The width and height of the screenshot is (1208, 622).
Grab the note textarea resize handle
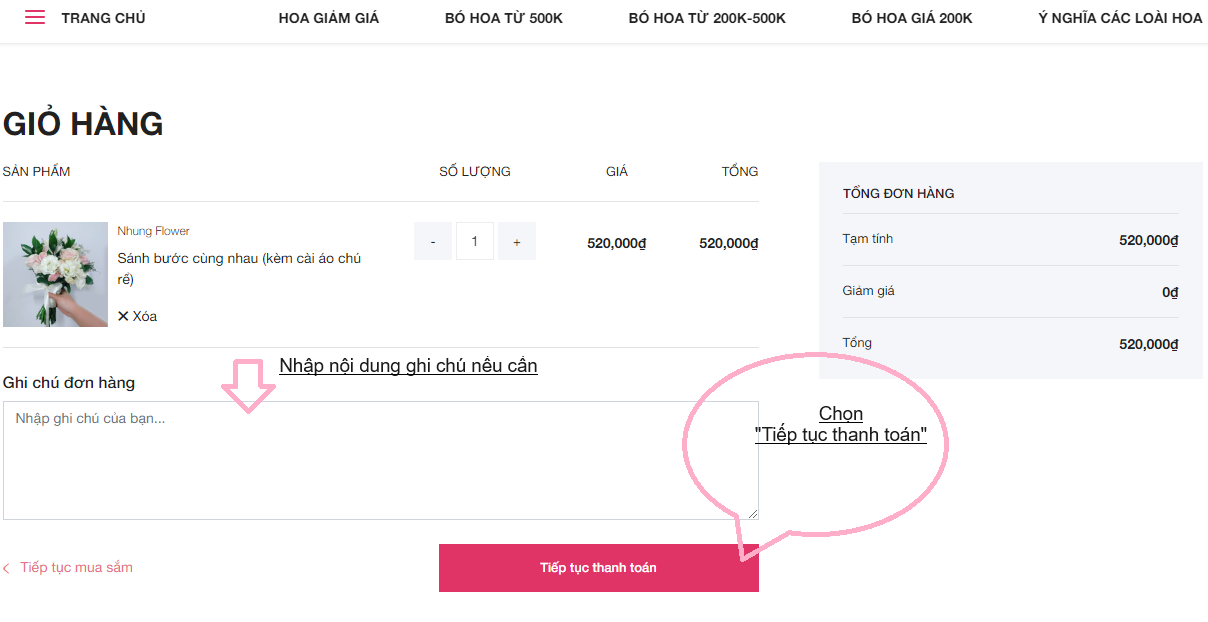click(753, 514)
